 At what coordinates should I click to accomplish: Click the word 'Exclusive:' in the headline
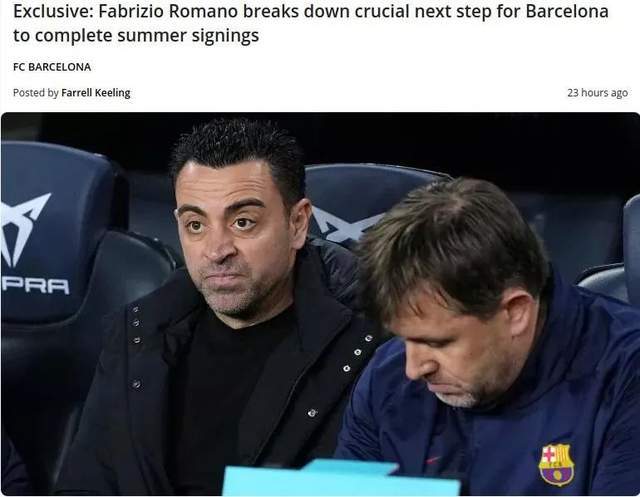pos(53,12)
